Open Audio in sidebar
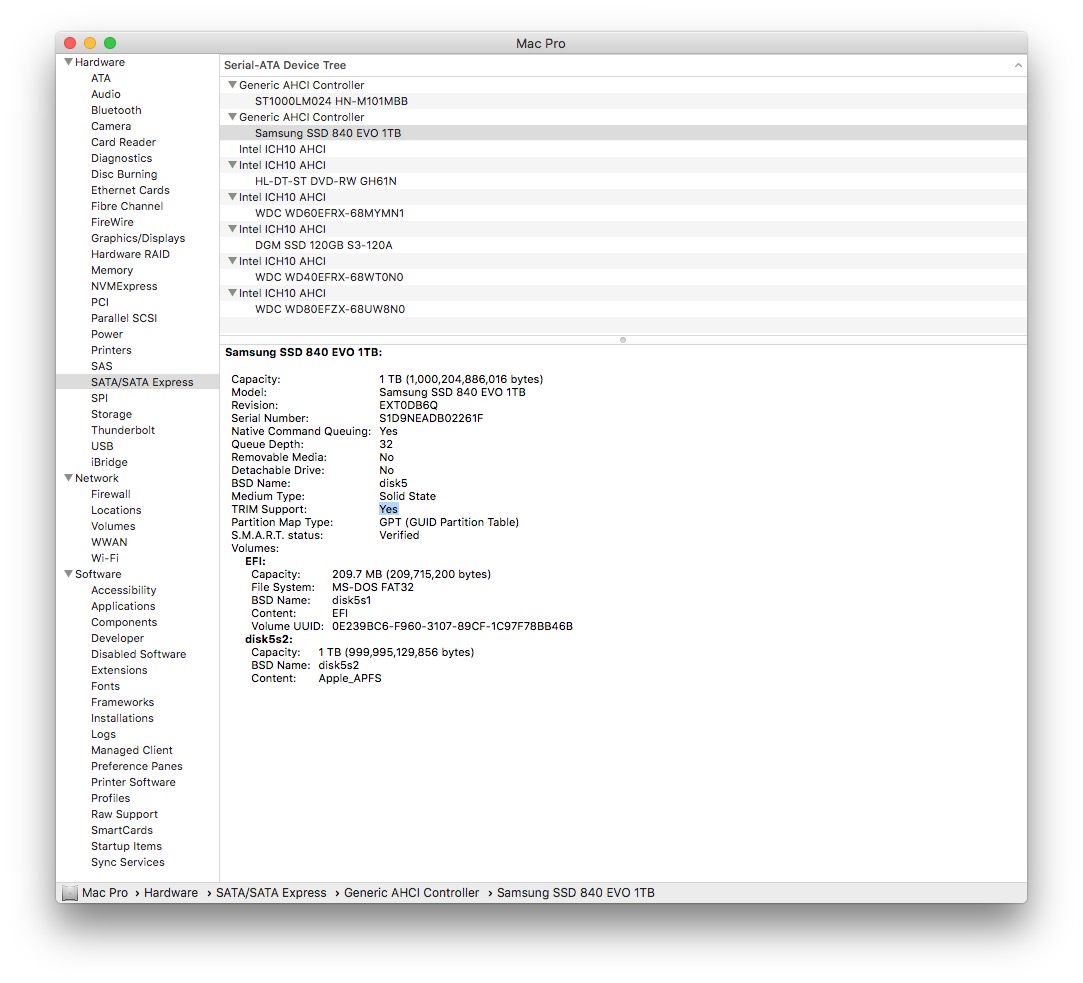The image size is (1083, 983). (106, 94)
